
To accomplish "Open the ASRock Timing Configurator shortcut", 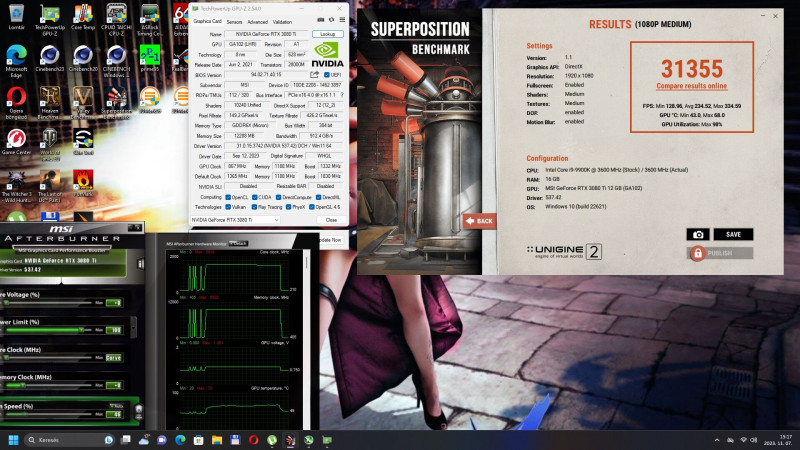I will pos(149,19).
